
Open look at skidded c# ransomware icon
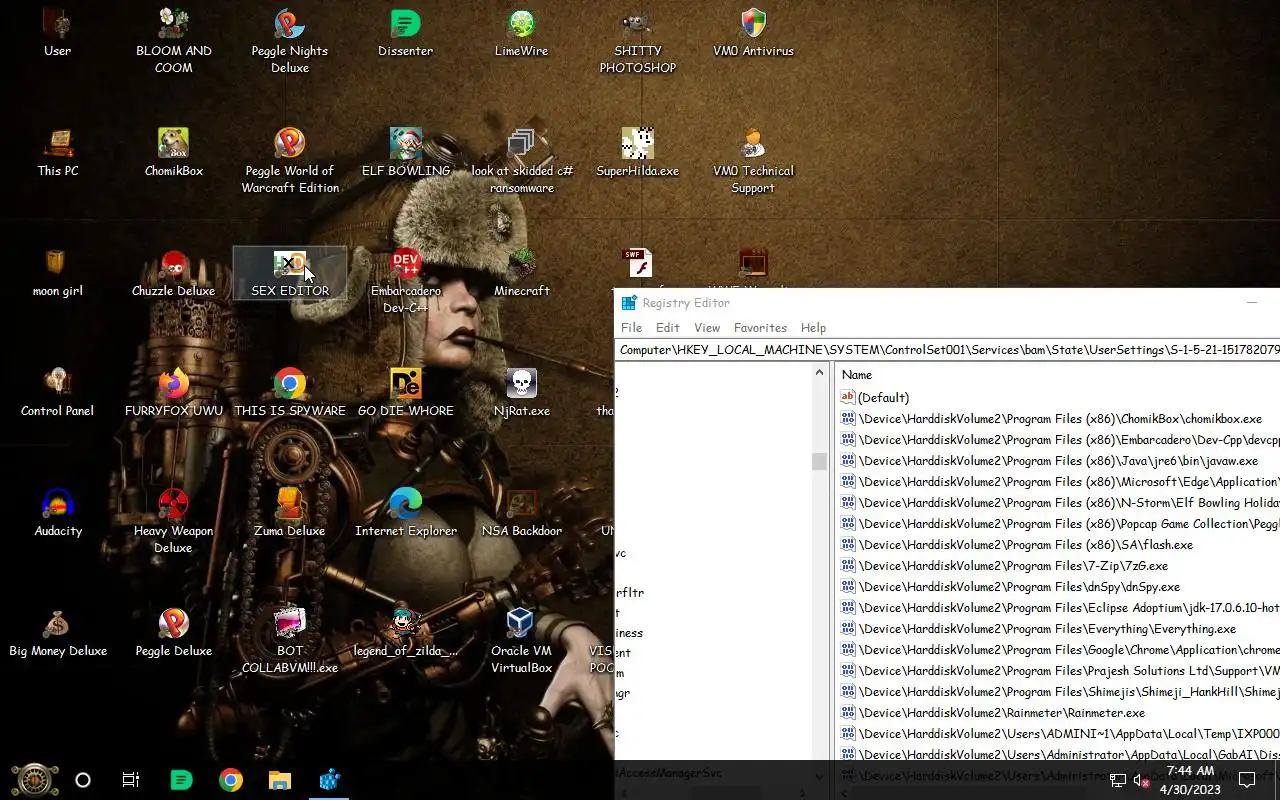click(x=521, y=161)
